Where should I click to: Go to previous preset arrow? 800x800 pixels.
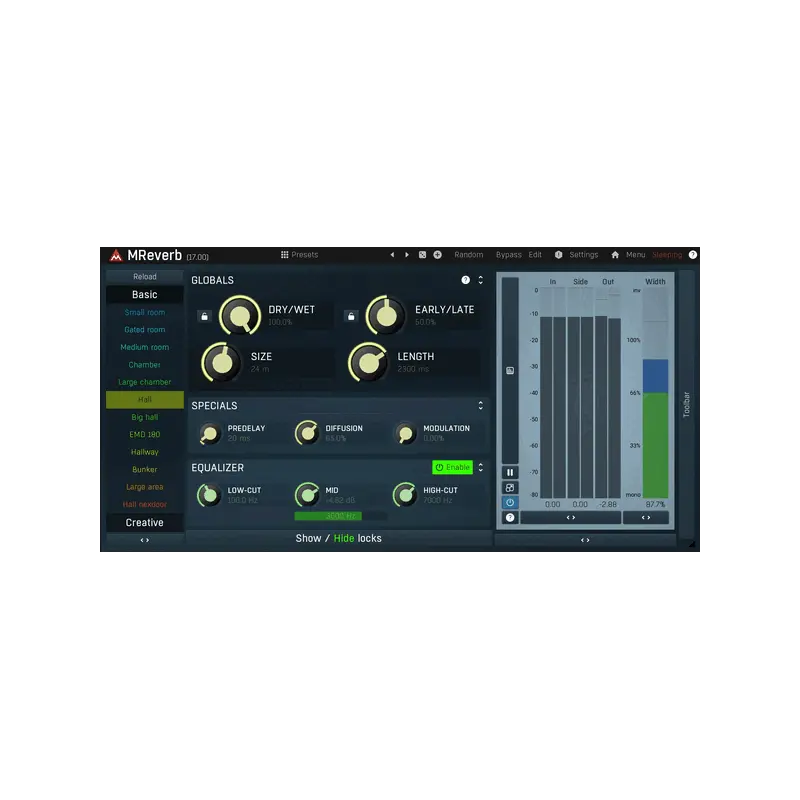[392, 255]
